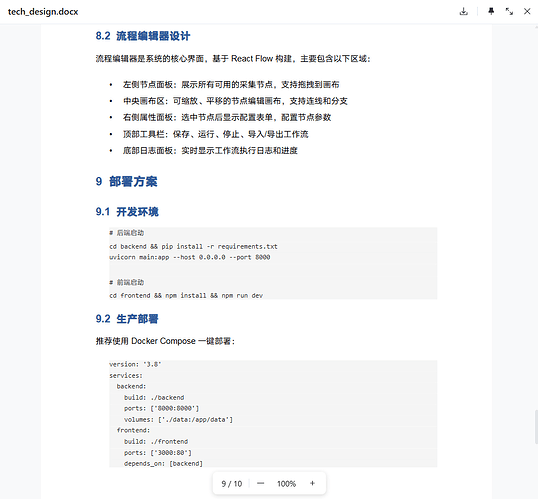Click heading 9.2 生产部署
Screen dimensions: 538x499
127,319
